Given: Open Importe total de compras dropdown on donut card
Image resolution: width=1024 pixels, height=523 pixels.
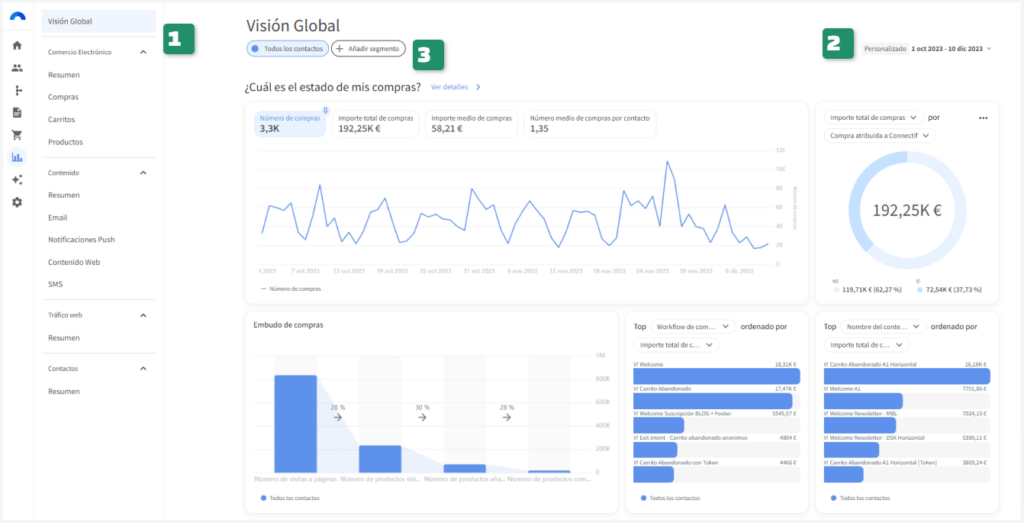Looking at the screenshot, I should click(873, 118).
